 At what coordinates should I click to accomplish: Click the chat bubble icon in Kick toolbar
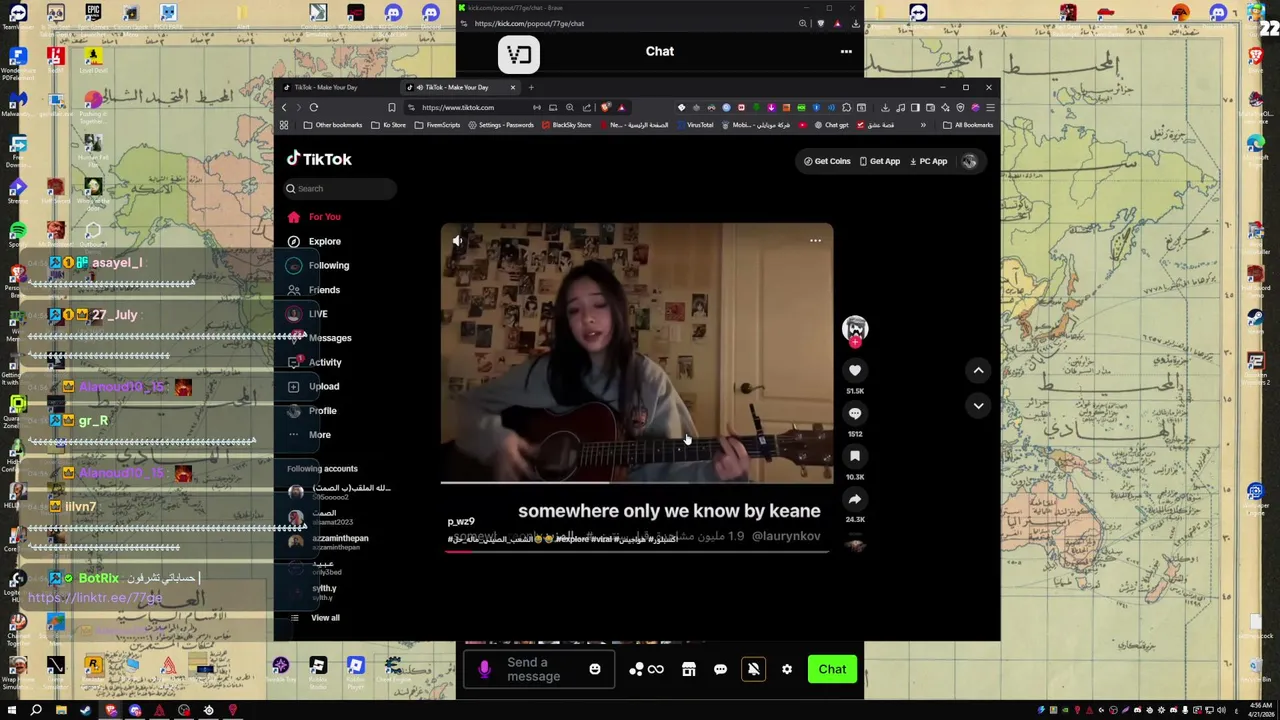(x=720, y=669)
